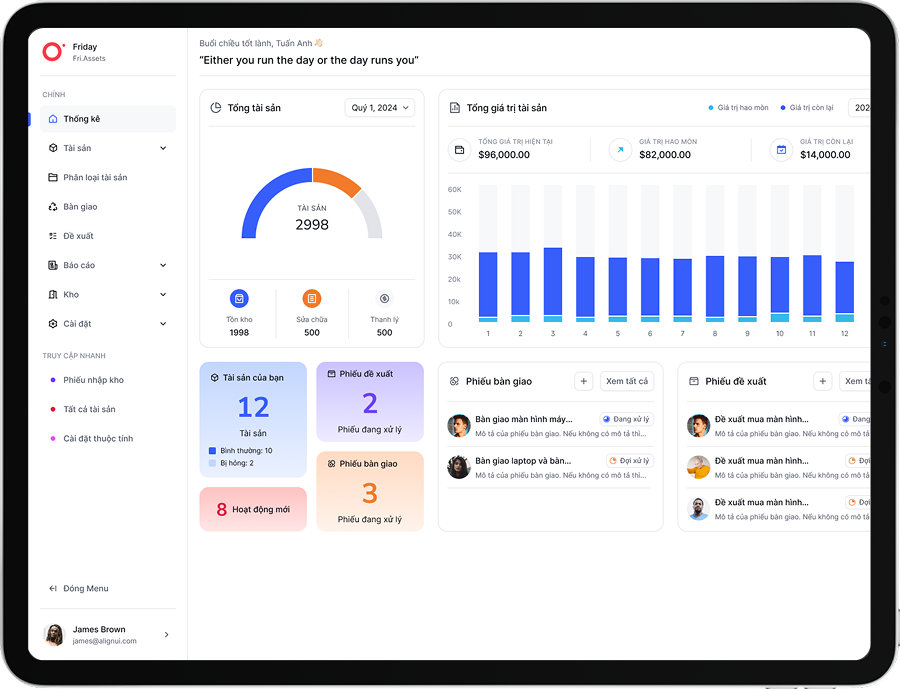Click the icon on purple Phiếu đề xuất card

coord(331,374)
